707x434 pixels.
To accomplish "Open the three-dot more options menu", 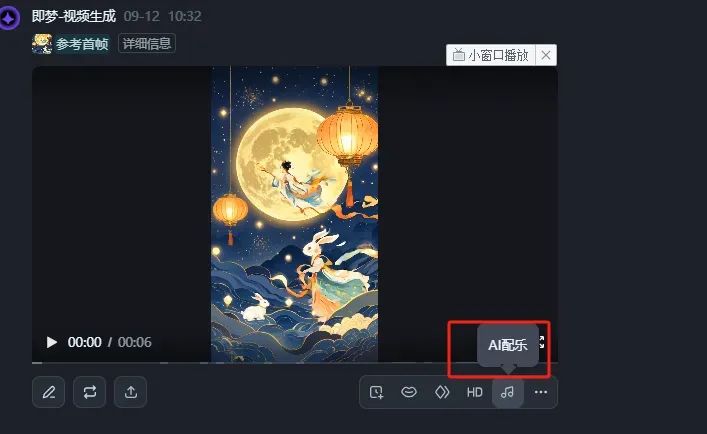I will [x=541, y=393].
